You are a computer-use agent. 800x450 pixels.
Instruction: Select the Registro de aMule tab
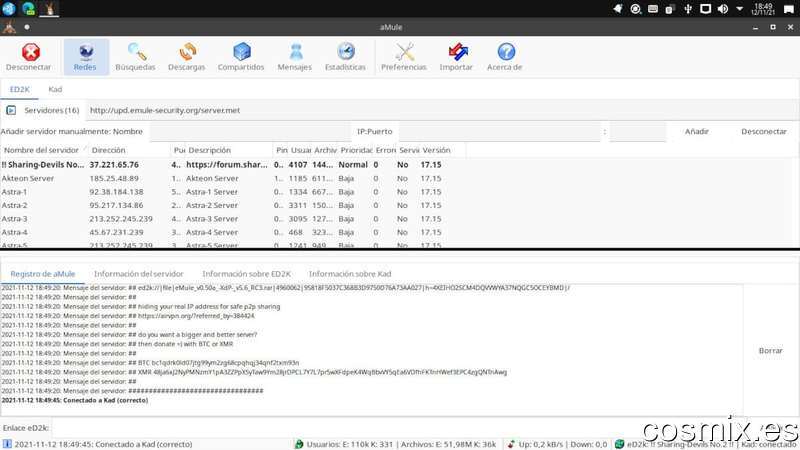pyautogui.click(x=43, y=274)
